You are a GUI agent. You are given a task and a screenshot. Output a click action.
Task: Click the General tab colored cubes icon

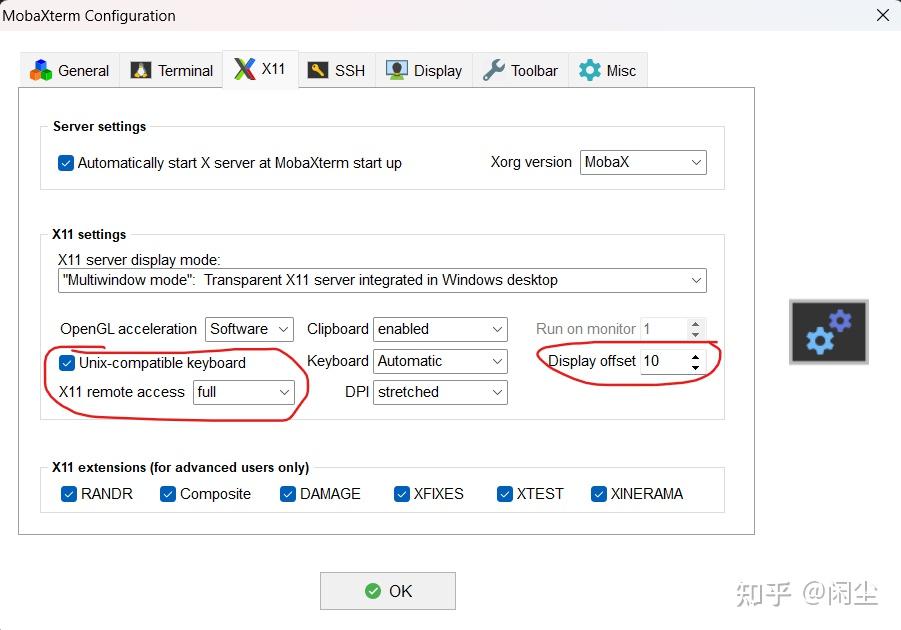[41, 70]
